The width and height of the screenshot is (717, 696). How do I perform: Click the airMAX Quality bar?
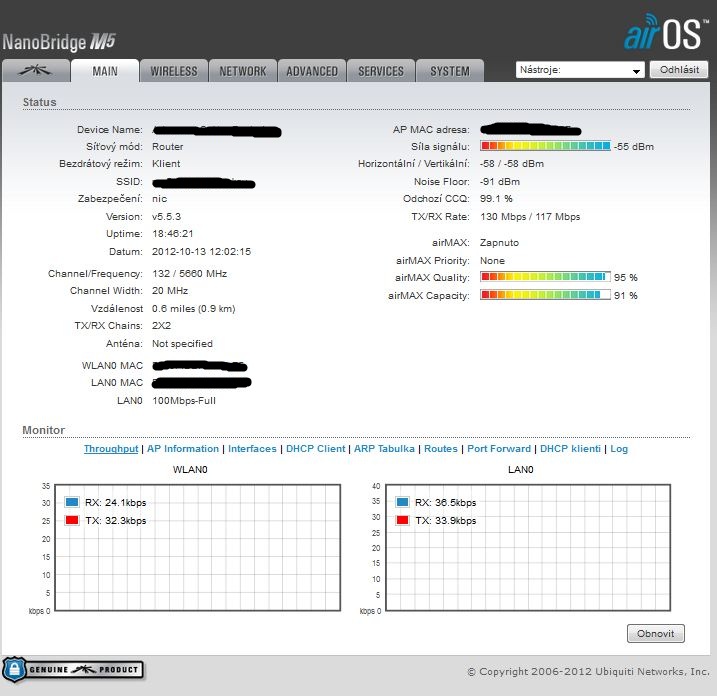[545, 277]
